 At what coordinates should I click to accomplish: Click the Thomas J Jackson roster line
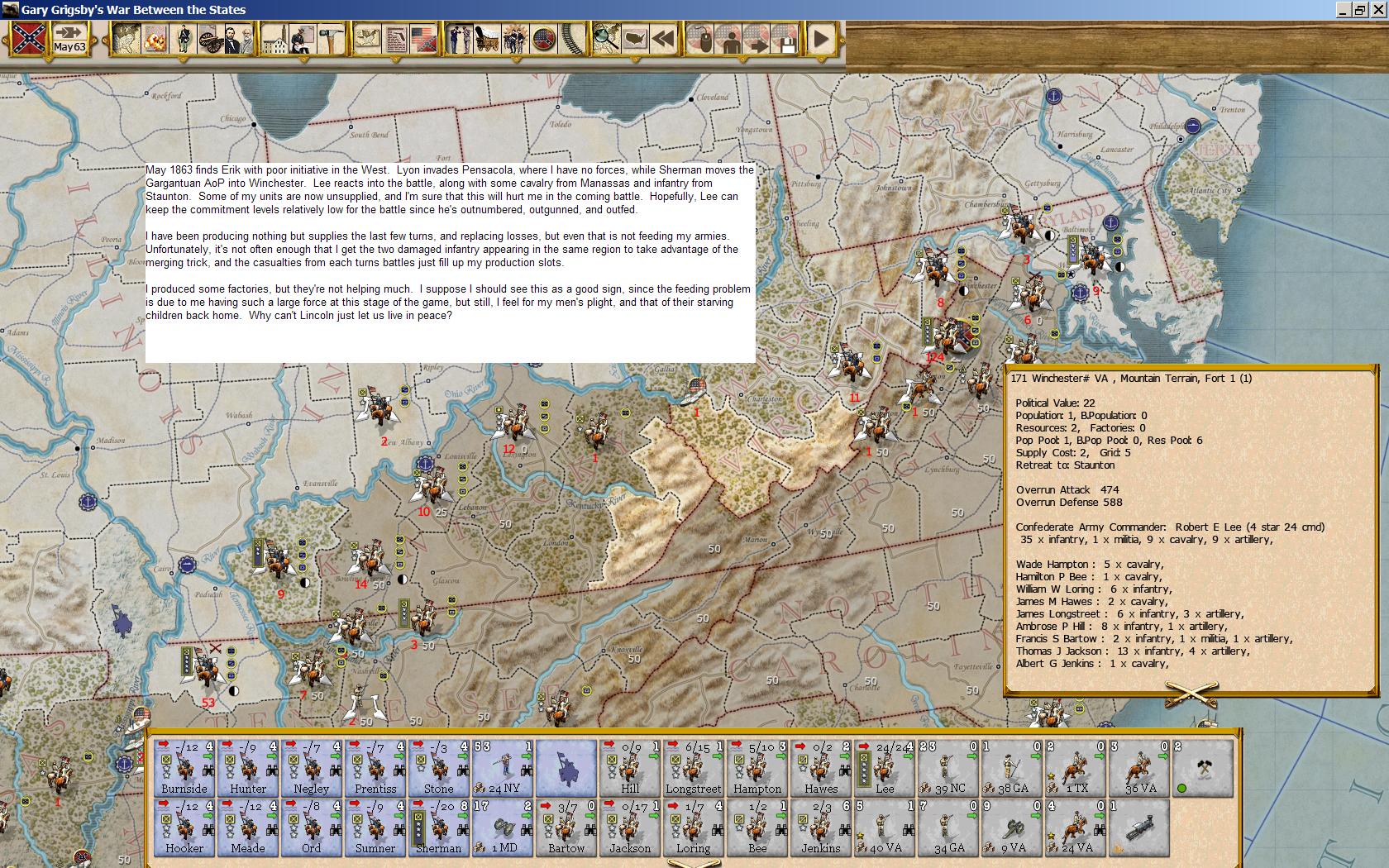click(1133, 651)
